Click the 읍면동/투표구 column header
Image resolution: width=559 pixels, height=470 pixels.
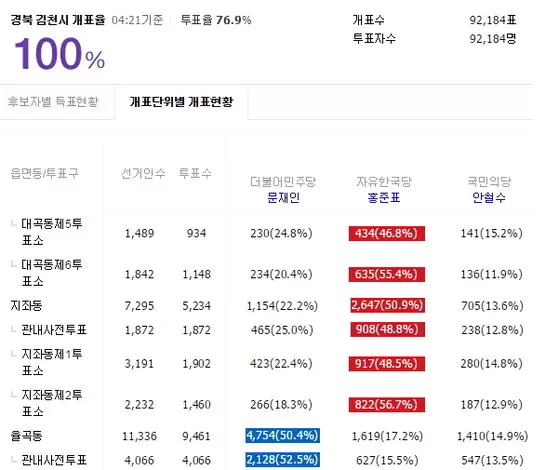point(45,174)
